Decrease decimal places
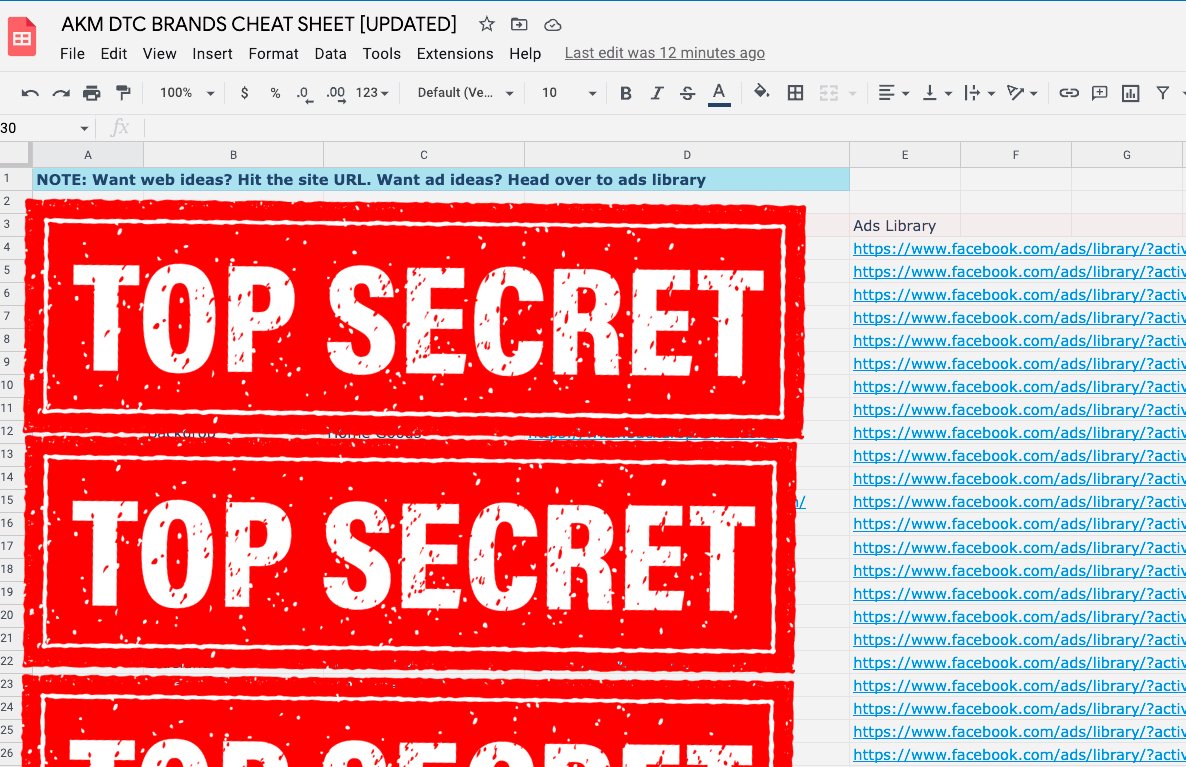Image resolution: width=1186 pixels, height=767 pixels. coord(304,94)
